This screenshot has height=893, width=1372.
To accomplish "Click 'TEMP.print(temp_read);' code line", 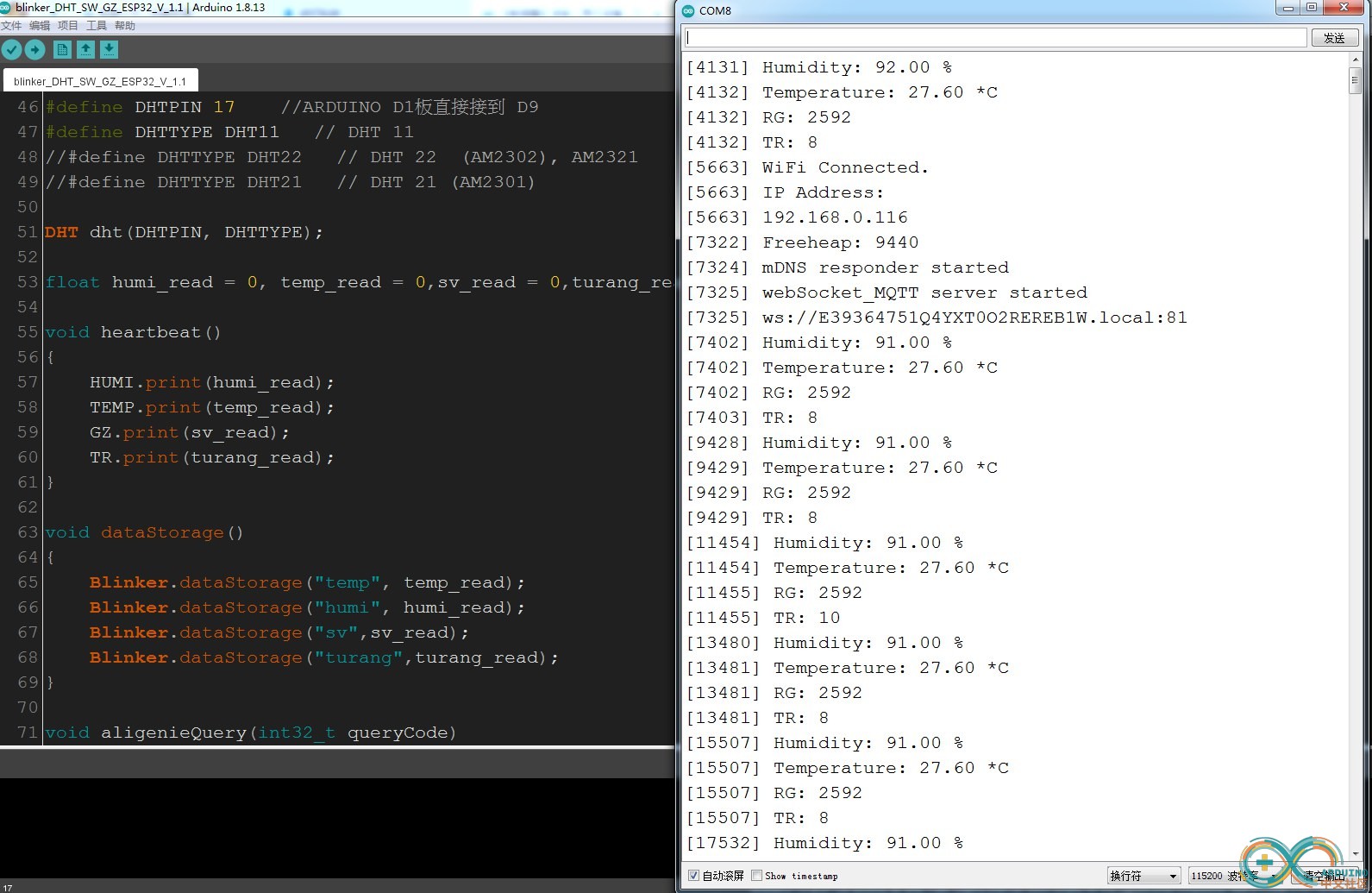I will pyautogui.click(x=211, y=407).
